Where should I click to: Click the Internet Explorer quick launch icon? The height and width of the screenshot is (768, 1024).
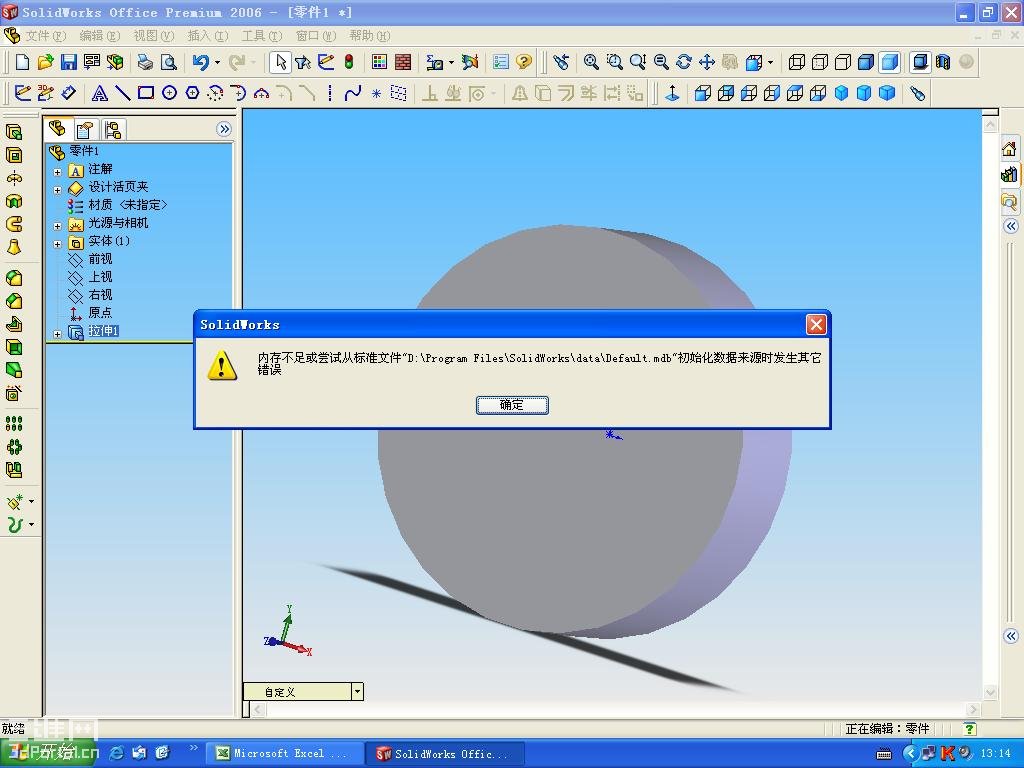[x=116, y=752]
